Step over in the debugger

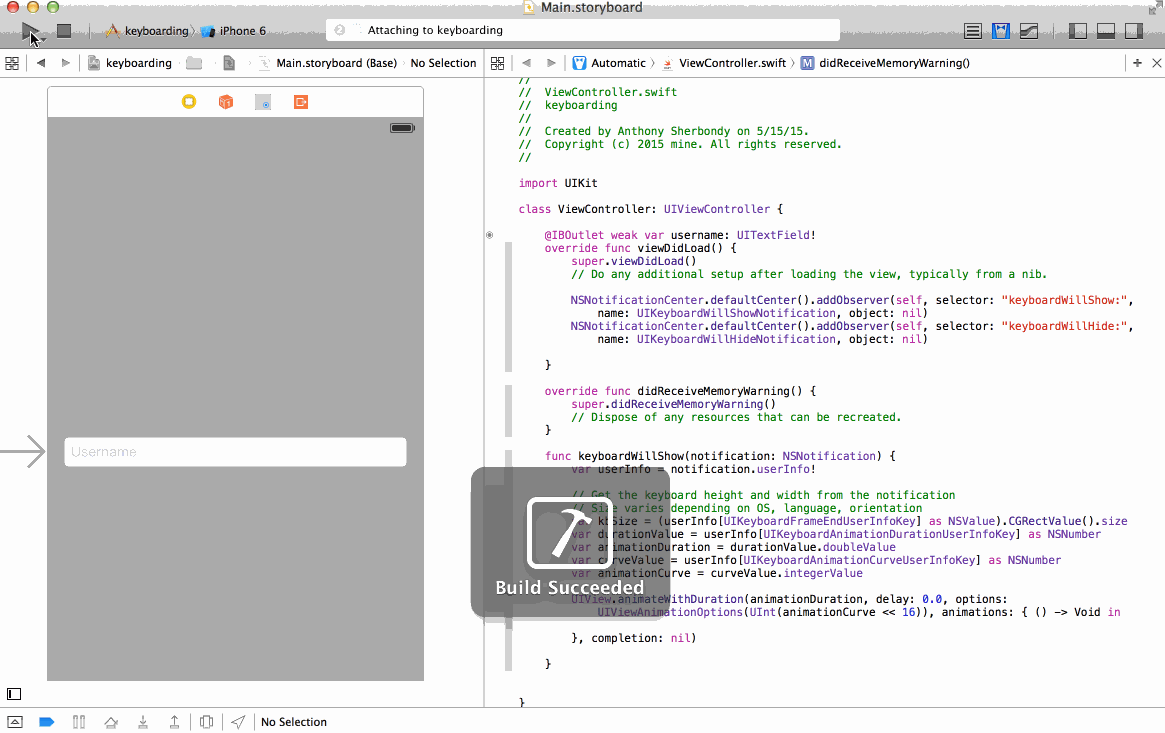point(111,722)
